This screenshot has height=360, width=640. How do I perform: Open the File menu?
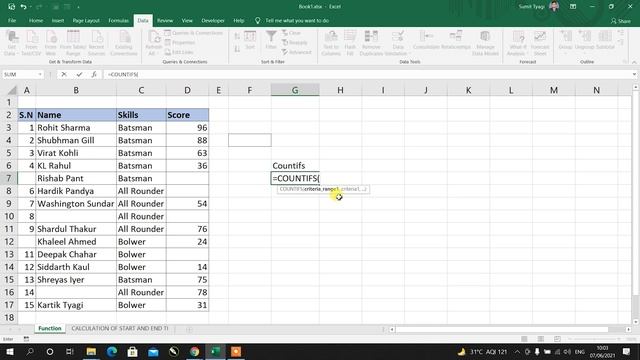pyautogui.click(x=12, y=20)
